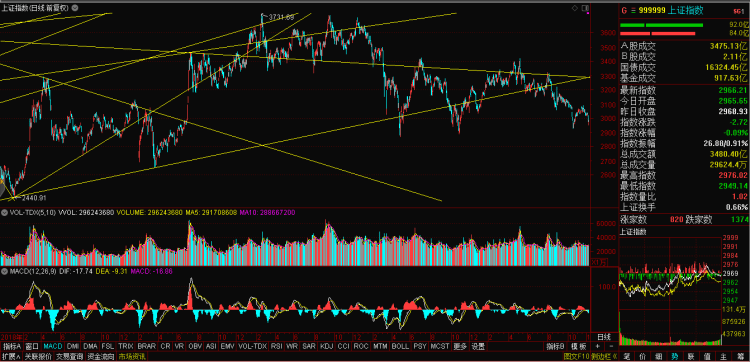Switch to the ASI indicator
Viewport: 750px width, 362px height.
[211, 346]
